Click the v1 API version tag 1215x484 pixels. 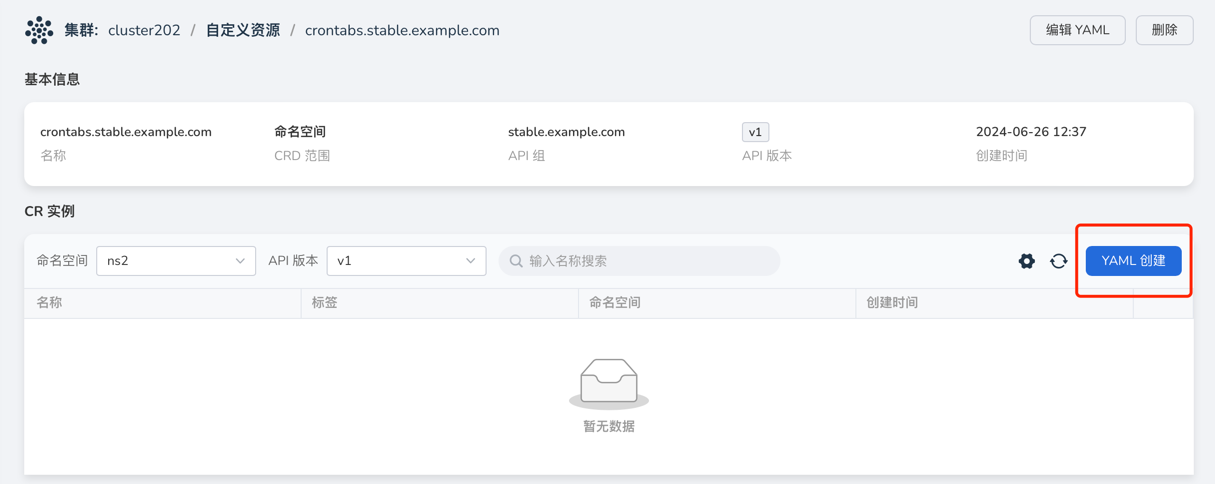point(755,132)
